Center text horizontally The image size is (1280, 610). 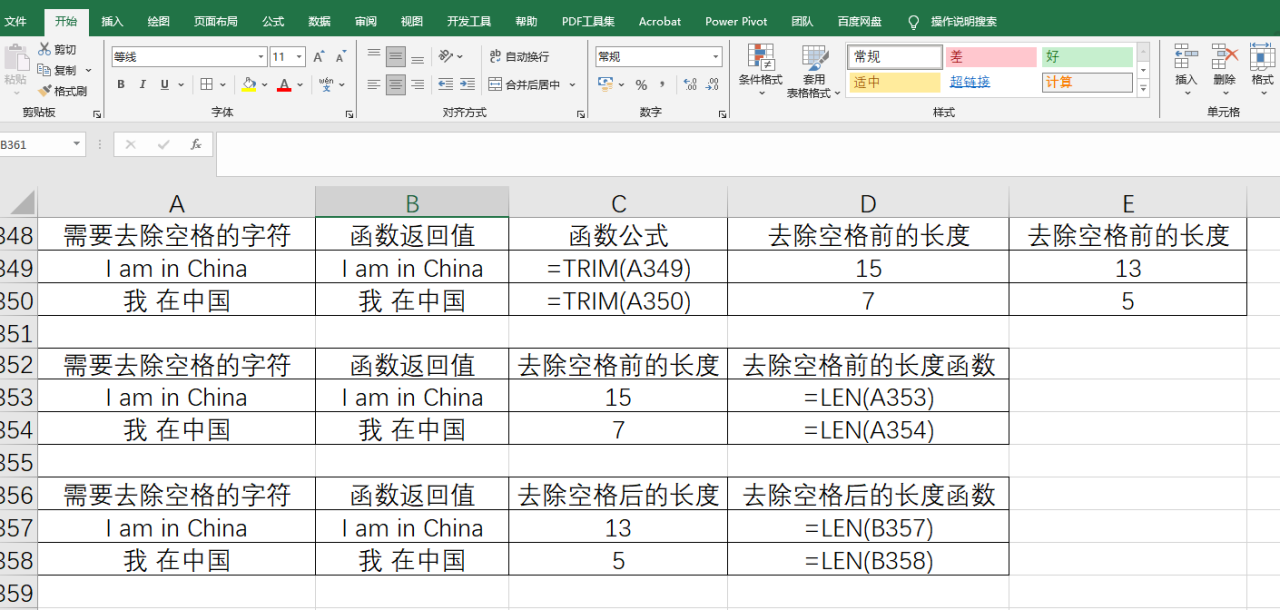pos(396,85)
